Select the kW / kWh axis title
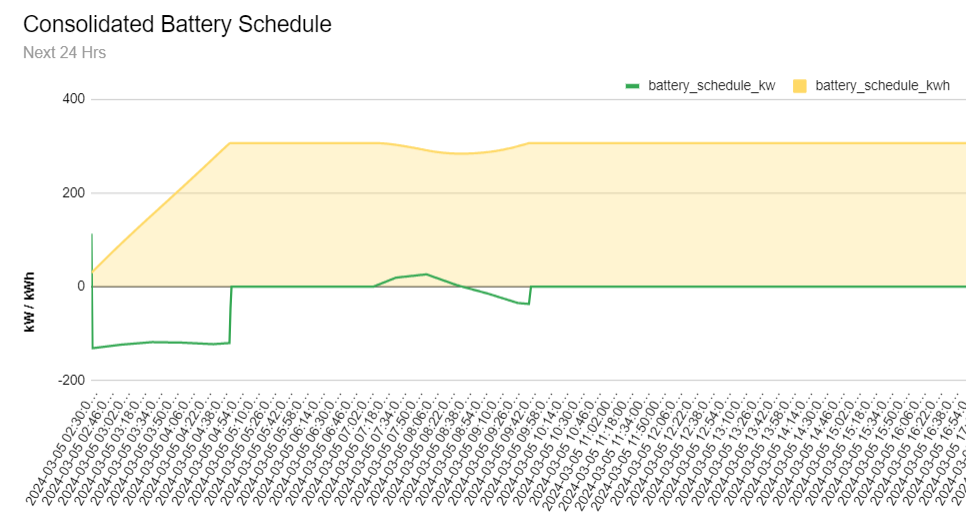 [x=29, y=302]
